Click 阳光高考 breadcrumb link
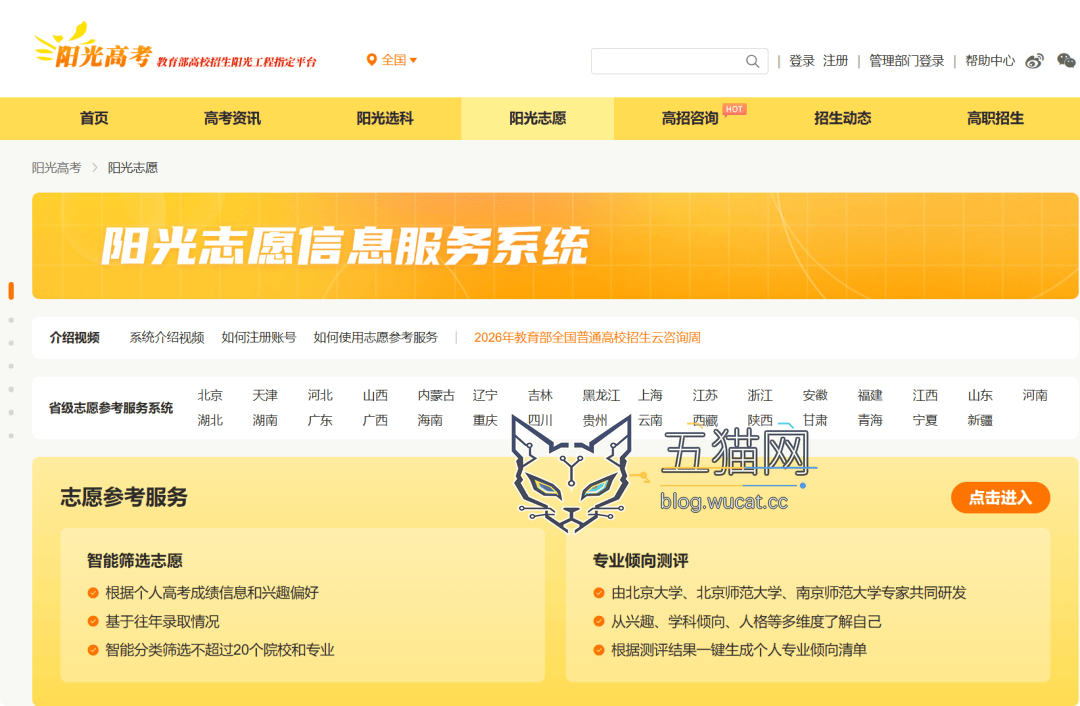Viewport: 1080px width, 706px height. point(56,168)
